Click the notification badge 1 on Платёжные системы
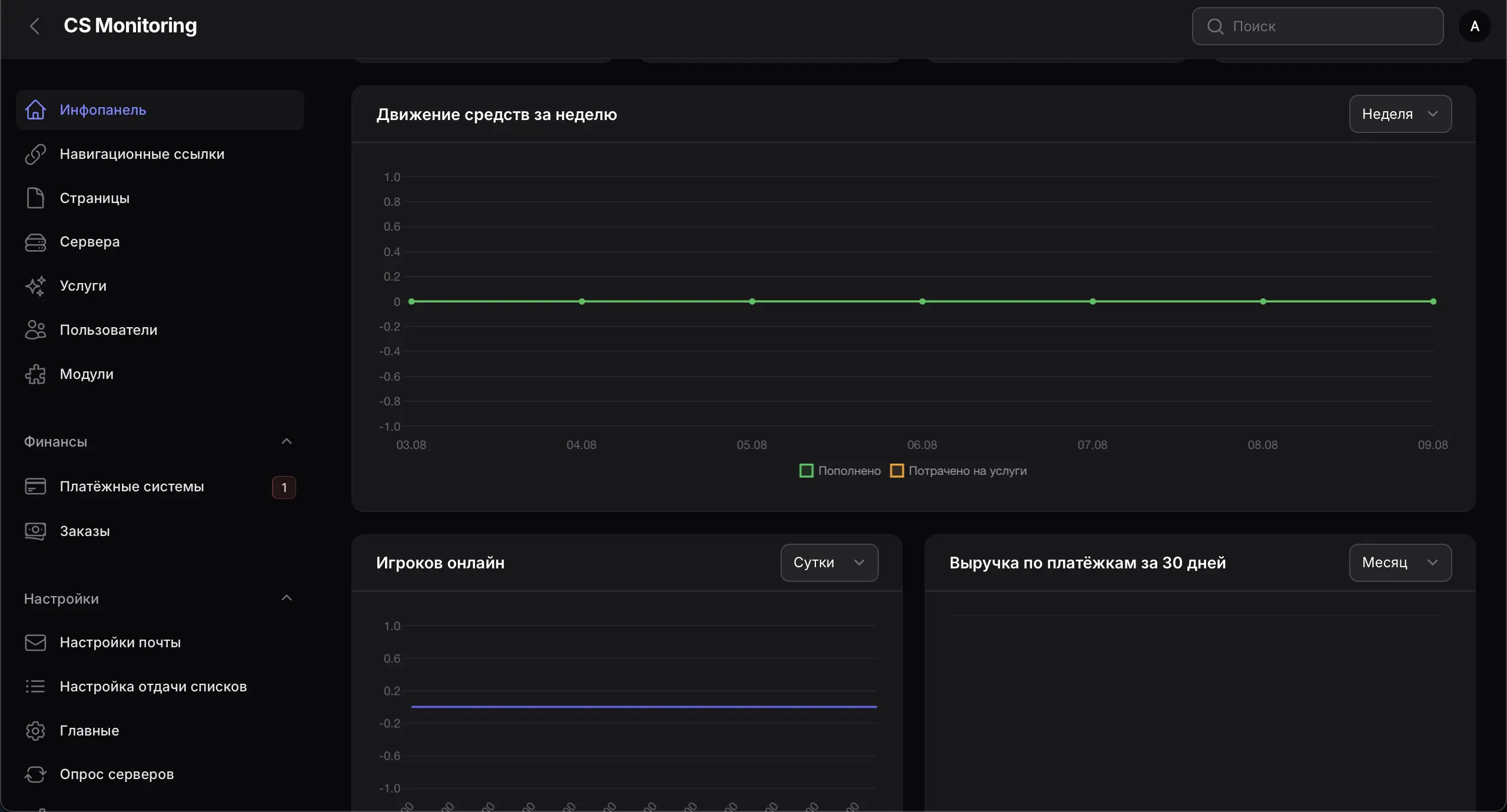 pos(284,488)
